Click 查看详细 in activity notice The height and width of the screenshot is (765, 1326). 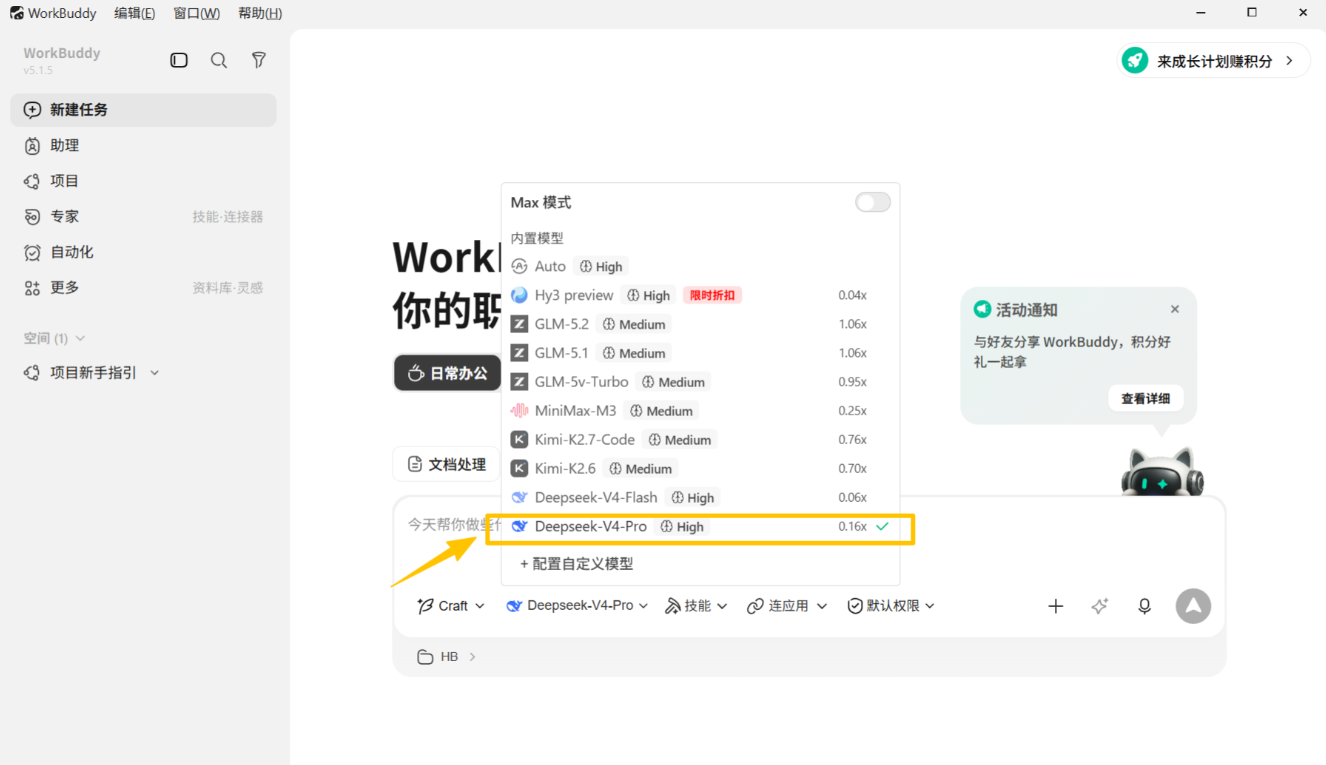[1146, 398]
